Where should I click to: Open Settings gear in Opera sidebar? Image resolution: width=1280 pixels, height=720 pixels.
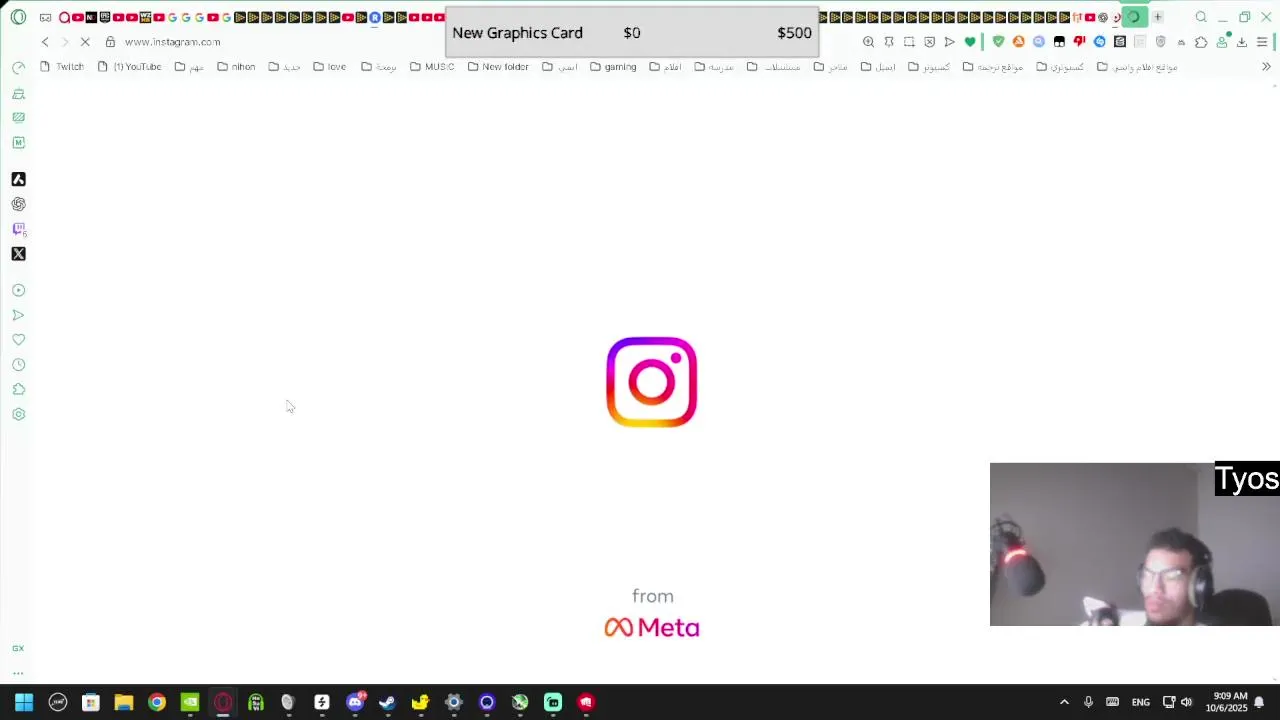point(18,414)
